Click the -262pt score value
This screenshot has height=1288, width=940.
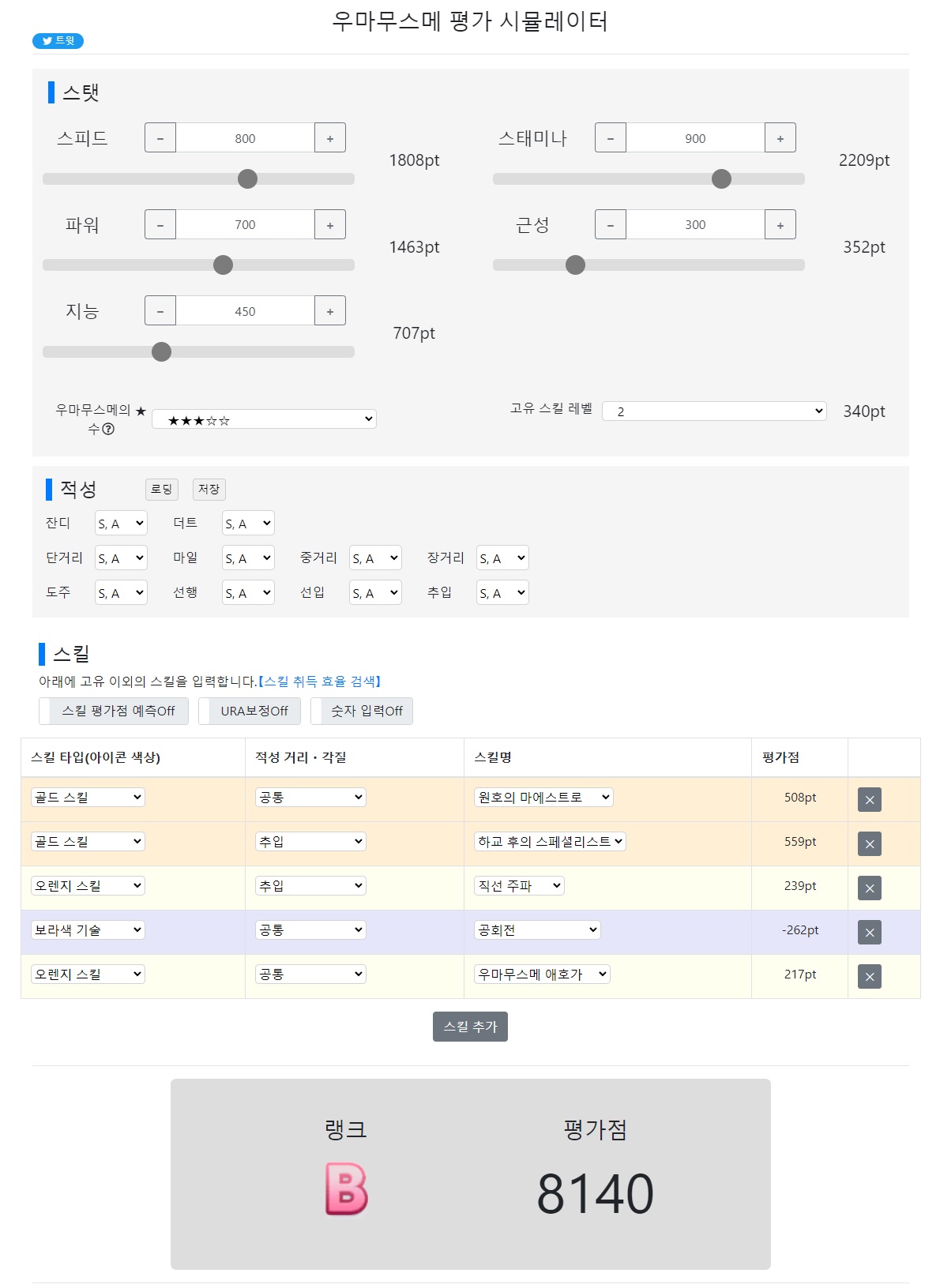click(x=800, y=930)
